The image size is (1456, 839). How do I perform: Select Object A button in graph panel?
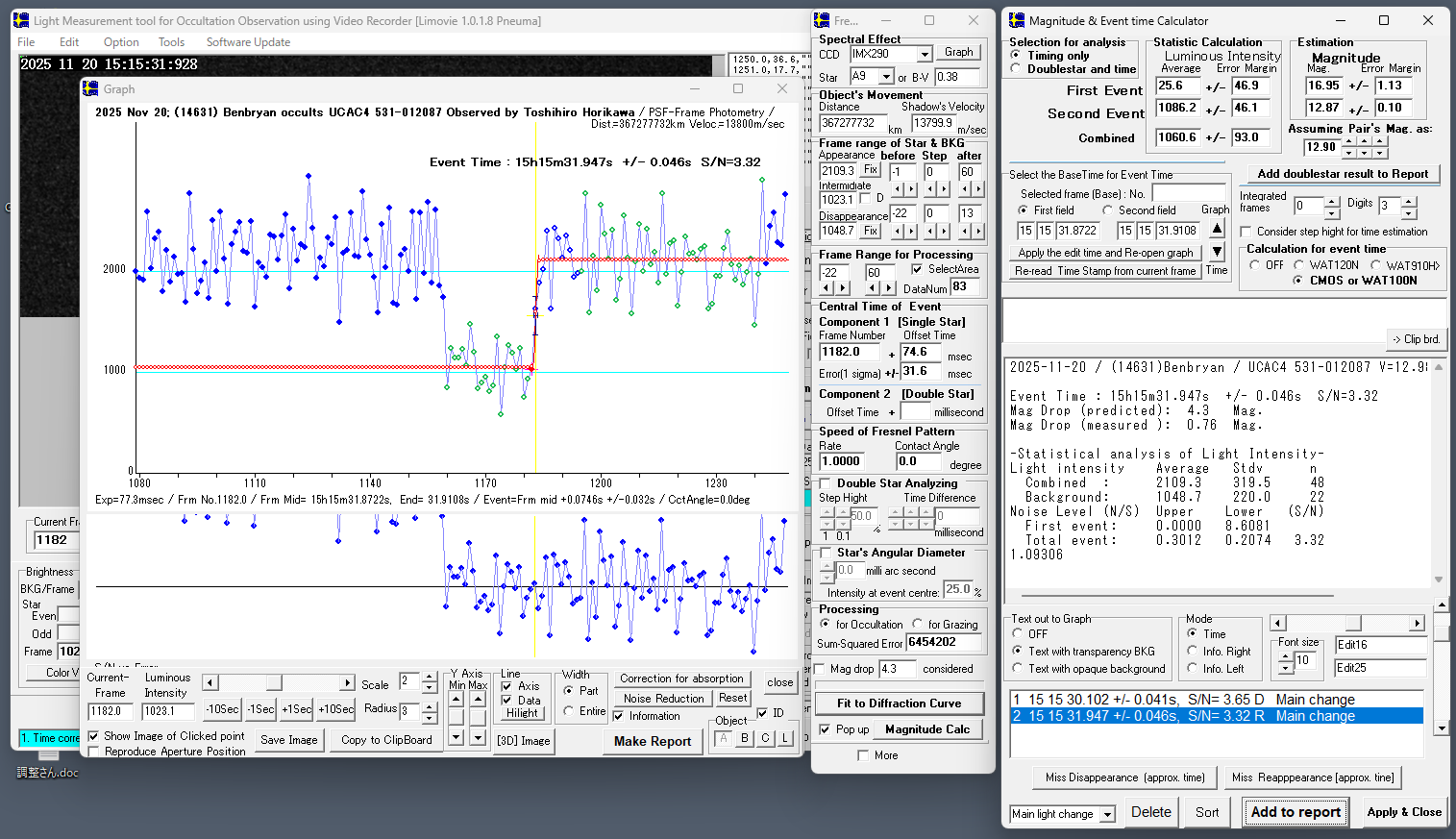pos(724,738)
